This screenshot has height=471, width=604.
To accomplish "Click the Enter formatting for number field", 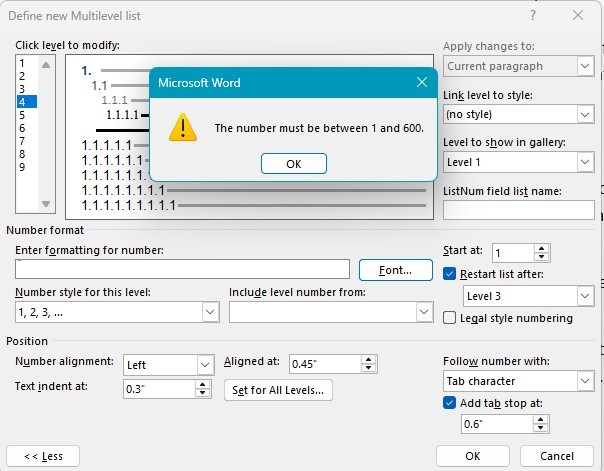I will (183, 269).
